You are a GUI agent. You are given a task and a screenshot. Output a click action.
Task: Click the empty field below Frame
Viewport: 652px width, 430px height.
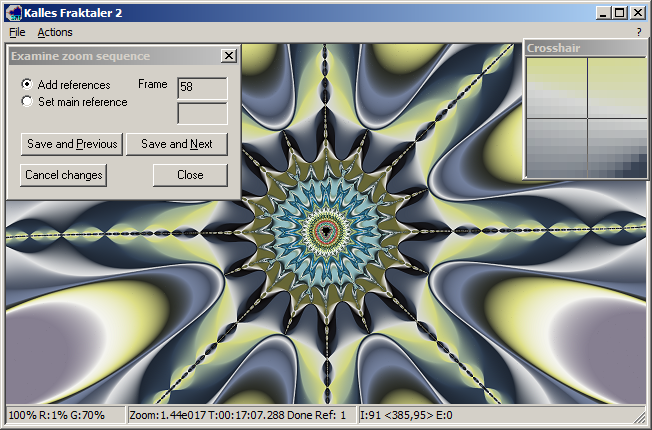202,113
